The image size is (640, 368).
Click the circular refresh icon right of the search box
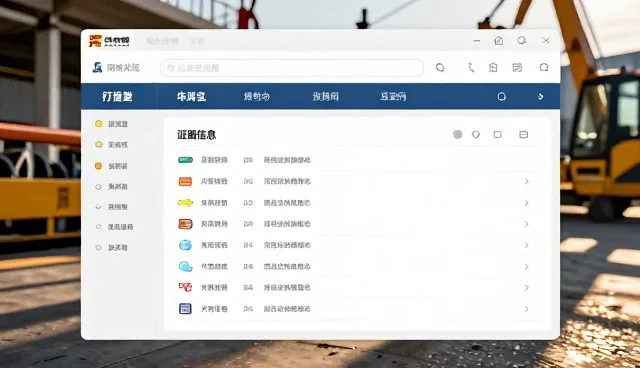point(440,67)
